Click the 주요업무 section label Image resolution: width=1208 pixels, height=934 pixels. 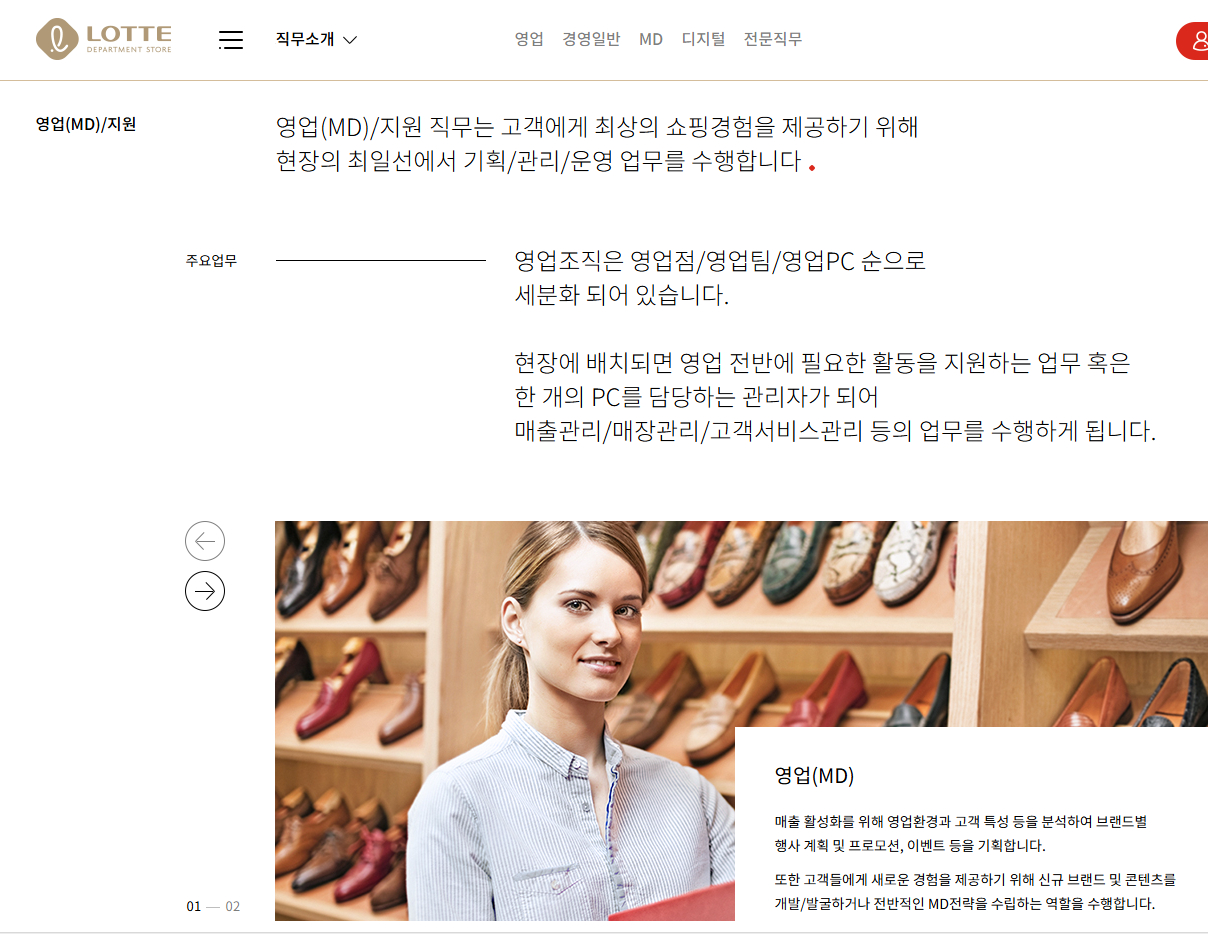pos(211,261)
